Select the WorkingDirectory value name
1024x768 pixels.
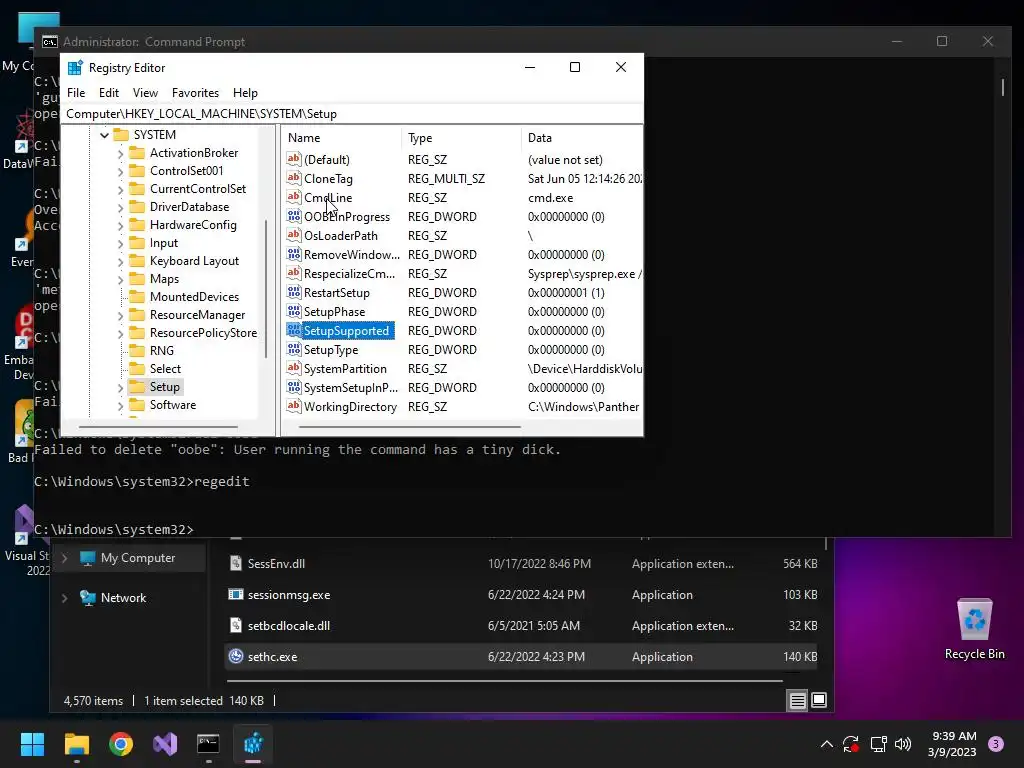point(351,407)
